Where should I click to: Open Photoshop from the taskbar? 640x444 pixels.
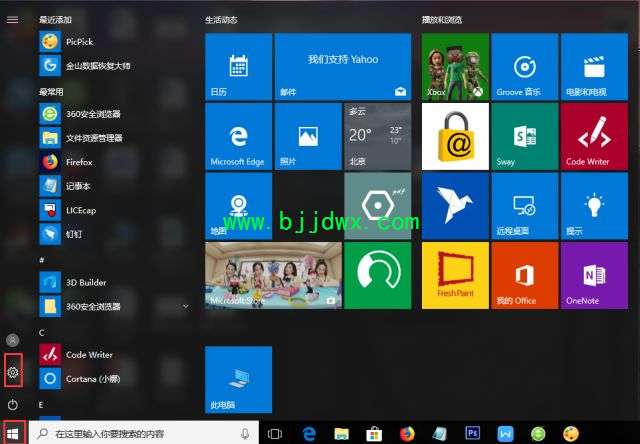pyautogui.click(x=472, y=433)
